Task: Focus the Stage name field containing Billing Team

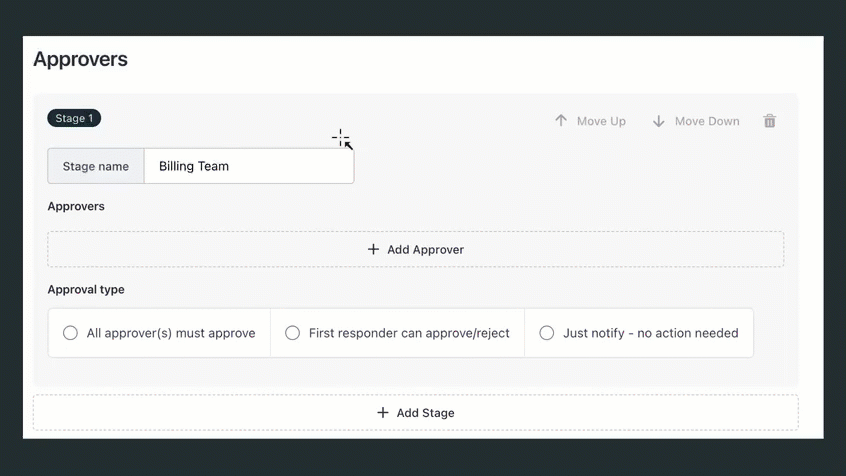Action: [x=248, y=166]
